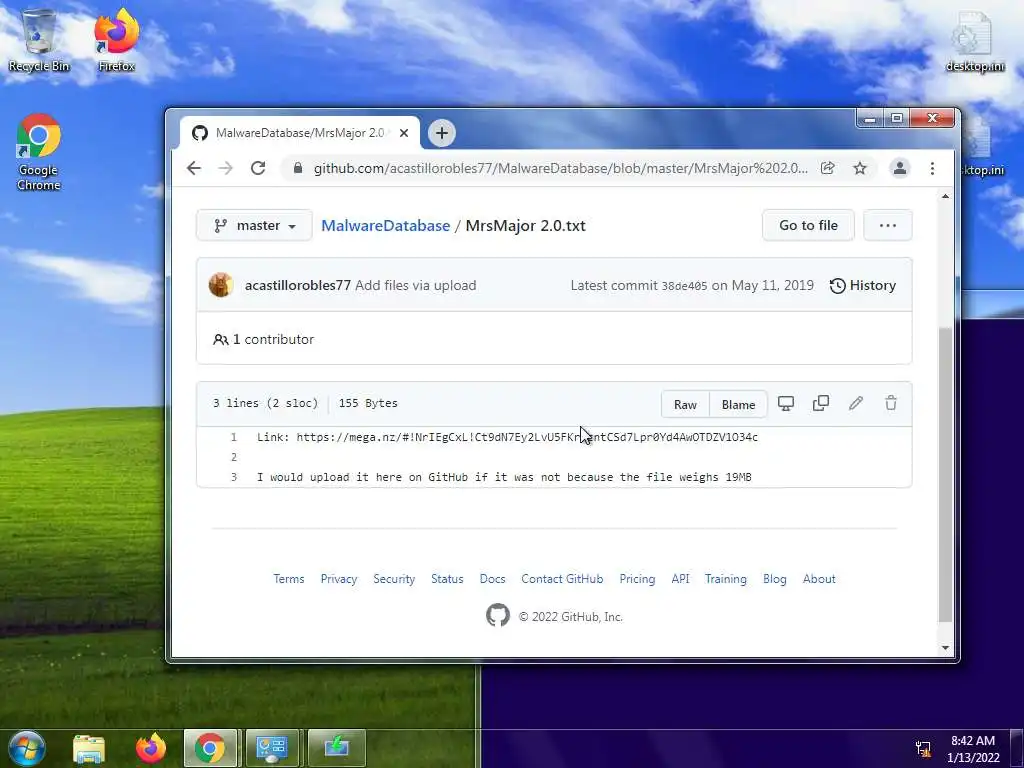Click the mega.nz link text on line 1
Viewport: 1024px width, 768px height.
click(x=527, y=437)
